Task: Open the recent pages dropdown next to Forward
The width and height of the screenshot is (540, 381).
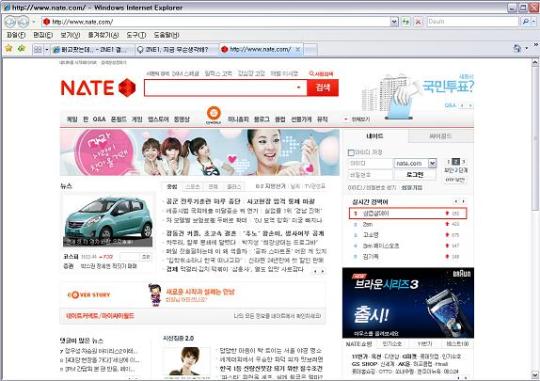Action: point(33,22)
